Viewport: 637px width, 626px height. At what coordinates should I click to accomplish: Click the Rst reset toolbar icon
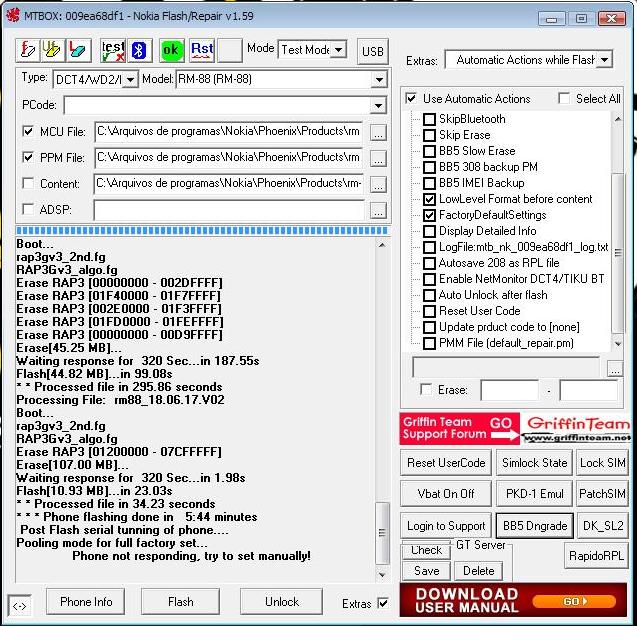coord(202,50)
